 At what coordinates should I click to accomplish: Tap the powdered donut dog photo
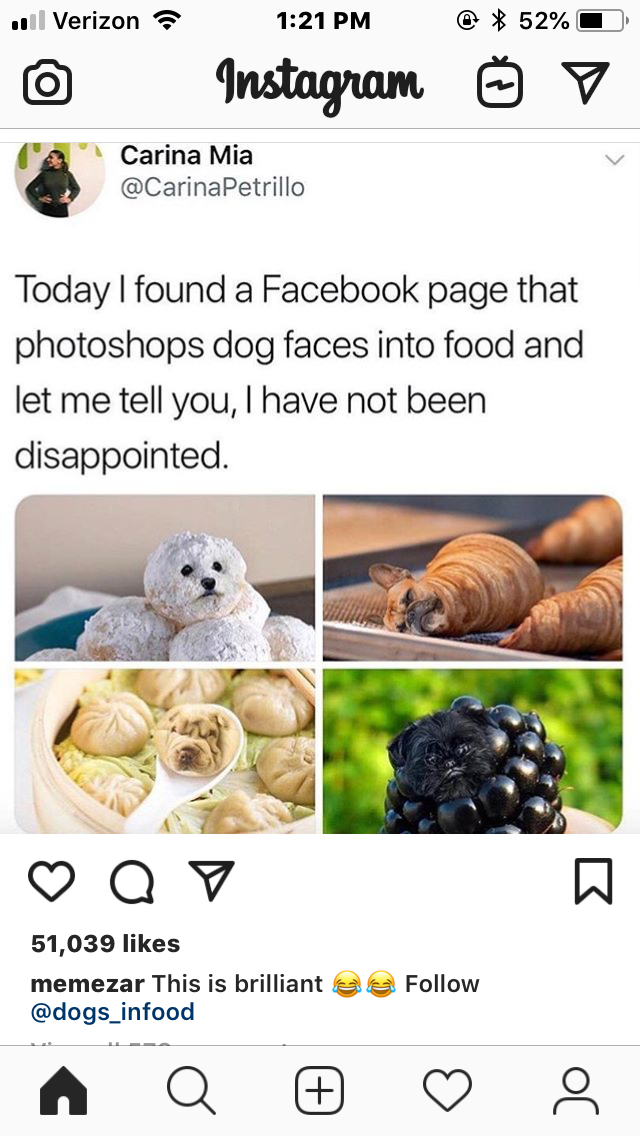click(165, 577)
